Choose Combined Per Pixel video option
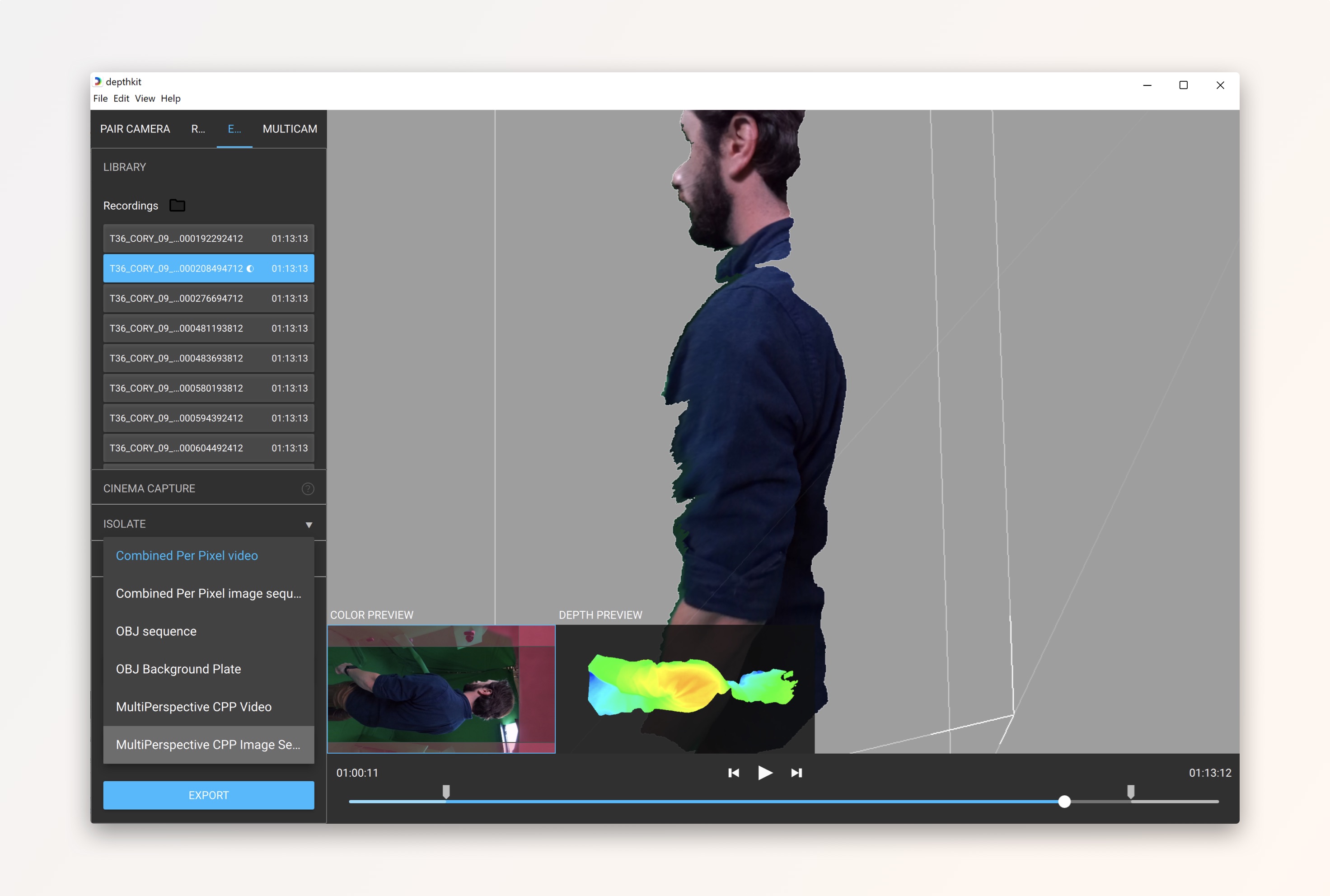 tap(187, 555)
